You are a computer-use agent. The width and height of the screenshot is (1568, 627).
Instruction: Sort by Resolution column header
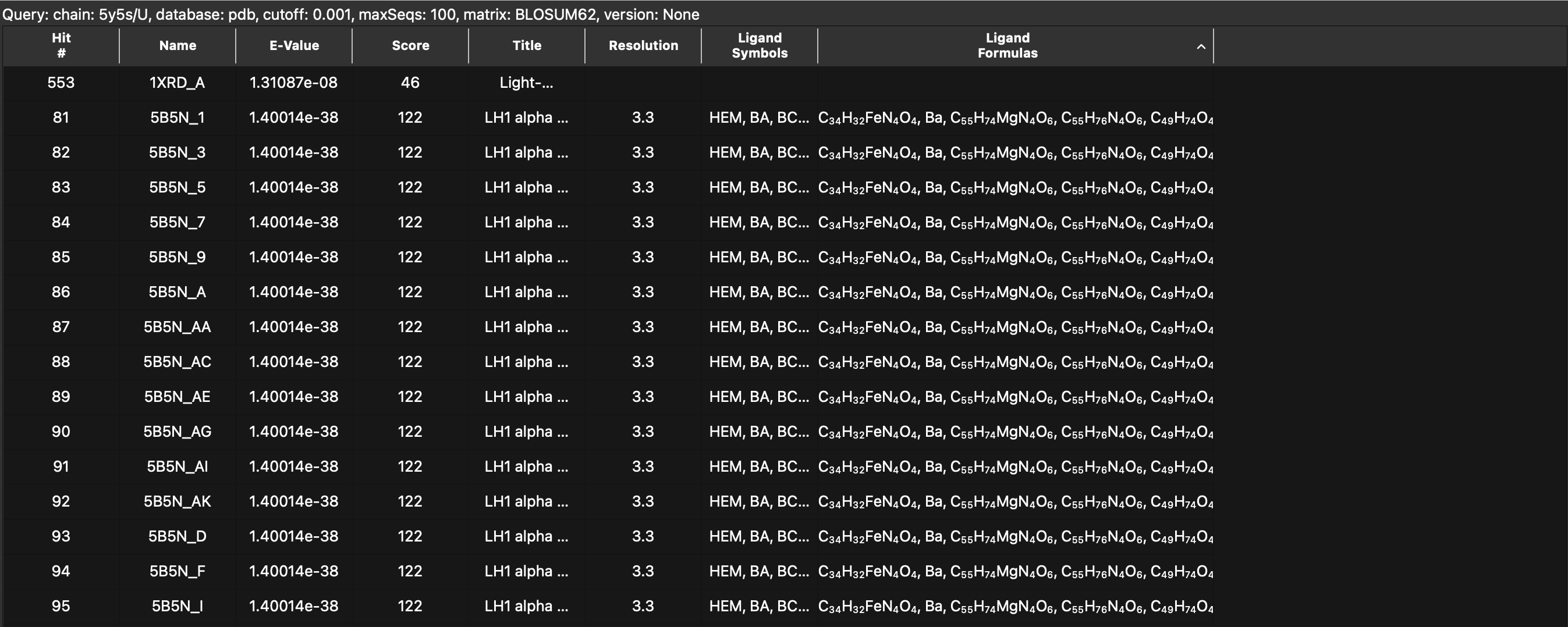point(643,45)
